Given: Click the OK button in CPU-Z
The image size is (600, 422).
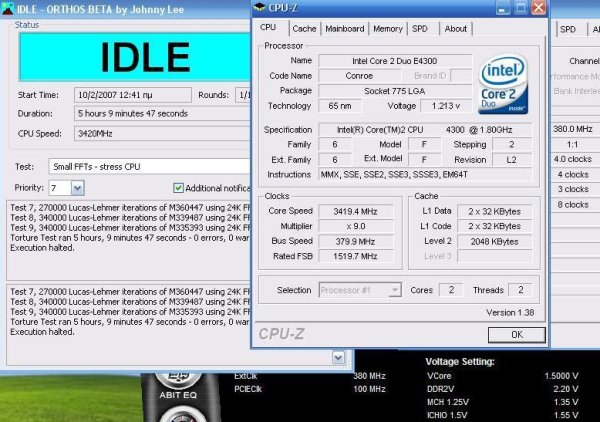Looking at the screenshot, I should 517,335.
